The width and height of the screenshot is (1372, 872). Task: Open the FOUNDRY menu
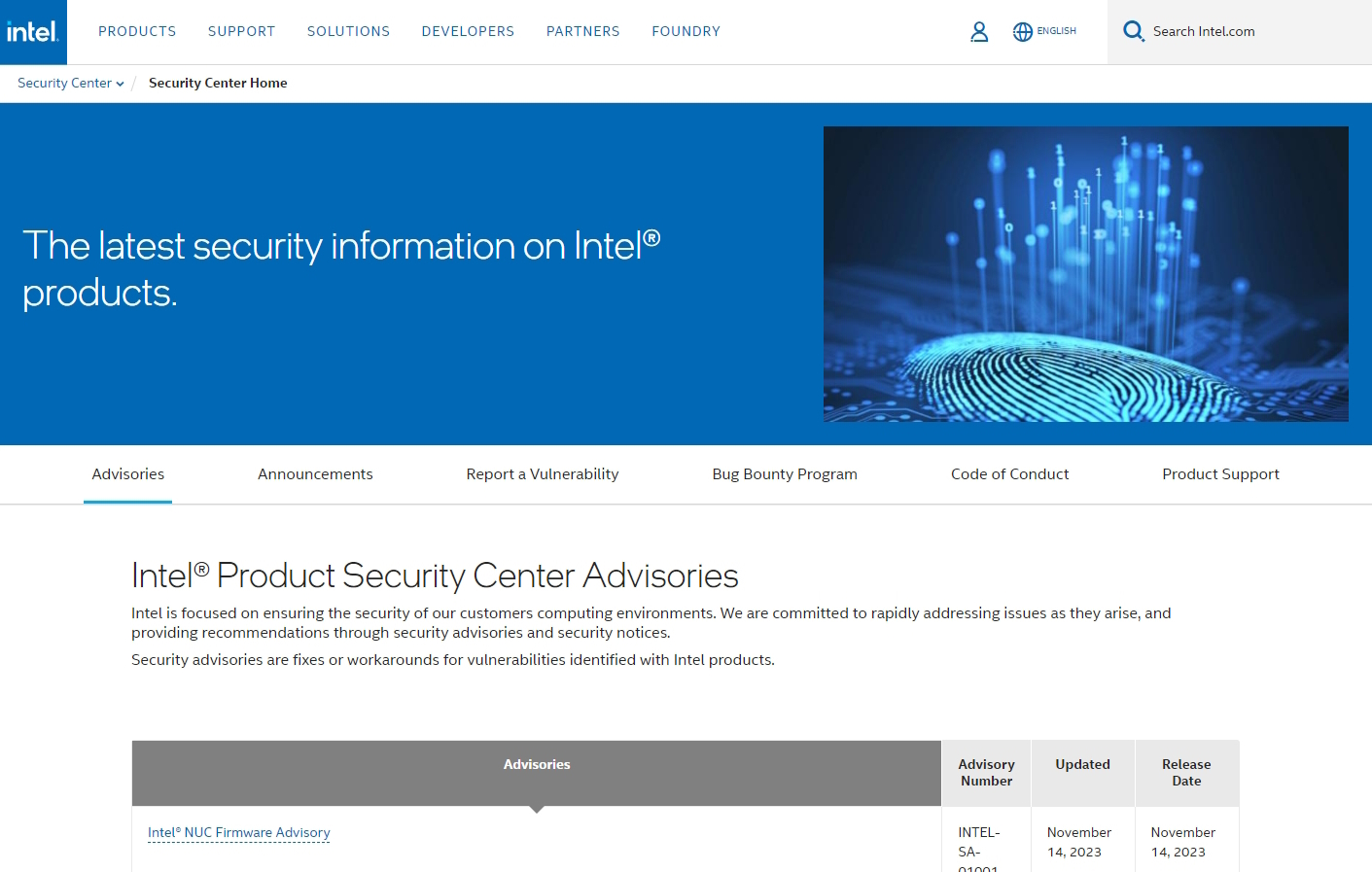[686, 31]
